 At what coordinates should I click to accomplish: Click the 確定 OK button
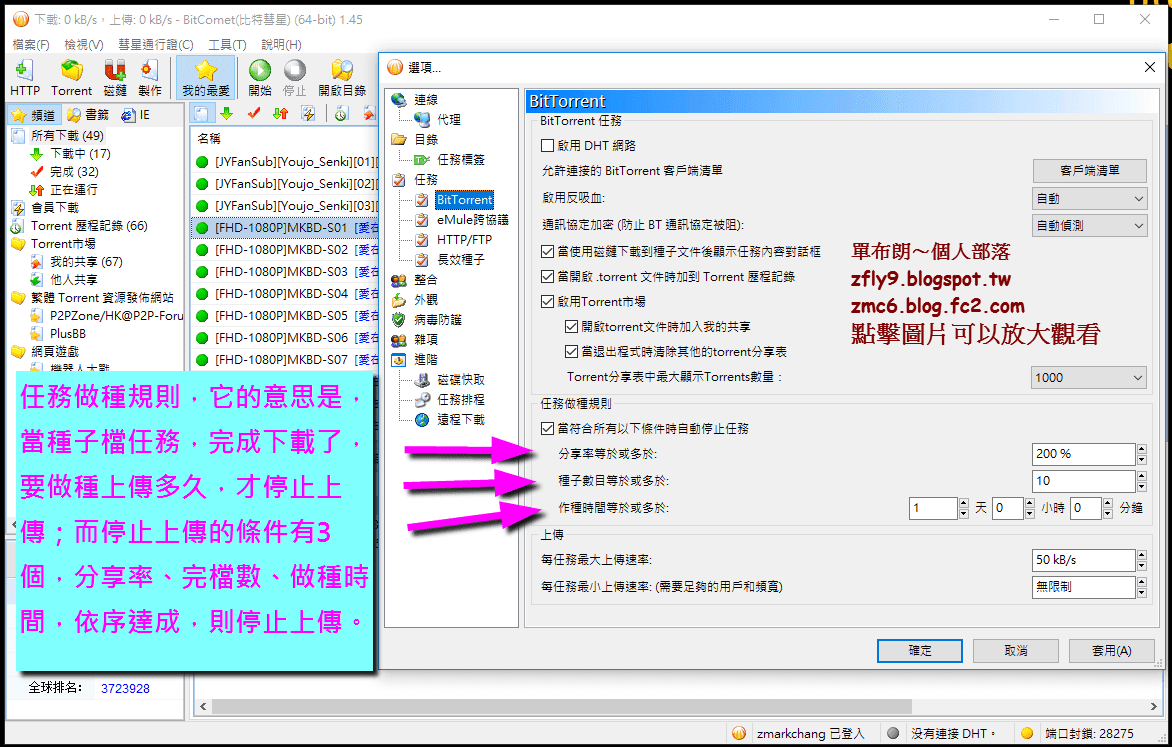click(919, 651)
